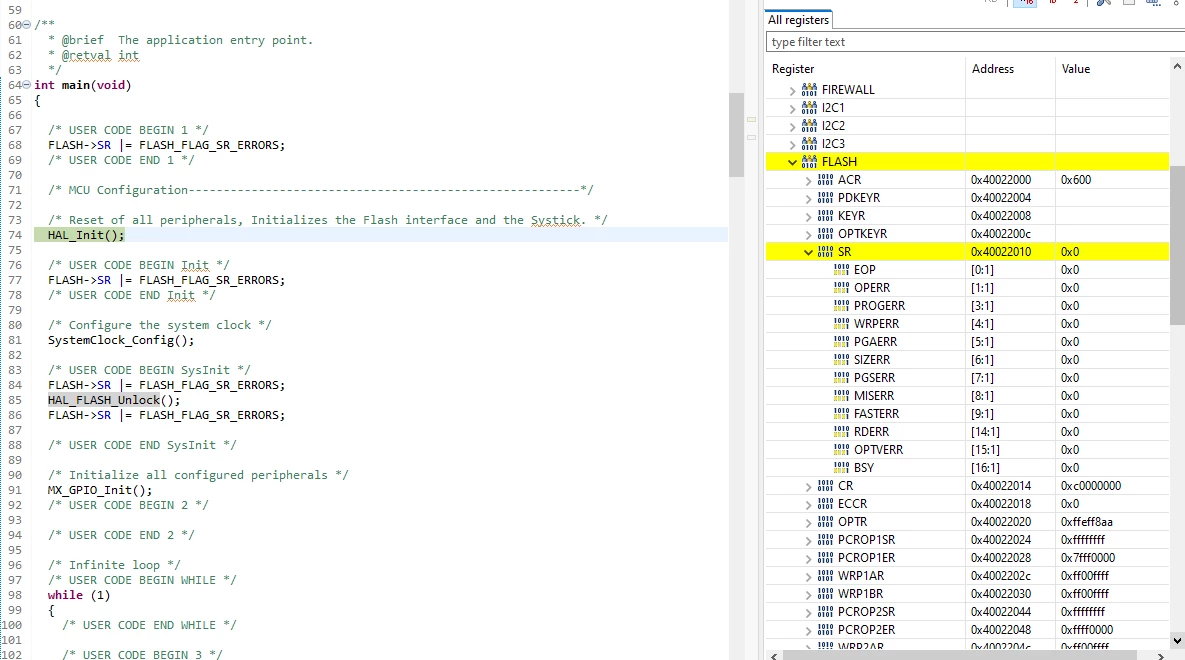This screenshot has width=1185, height=660.
Task: Select the All registers tab
Action: (x=798, y=20)
